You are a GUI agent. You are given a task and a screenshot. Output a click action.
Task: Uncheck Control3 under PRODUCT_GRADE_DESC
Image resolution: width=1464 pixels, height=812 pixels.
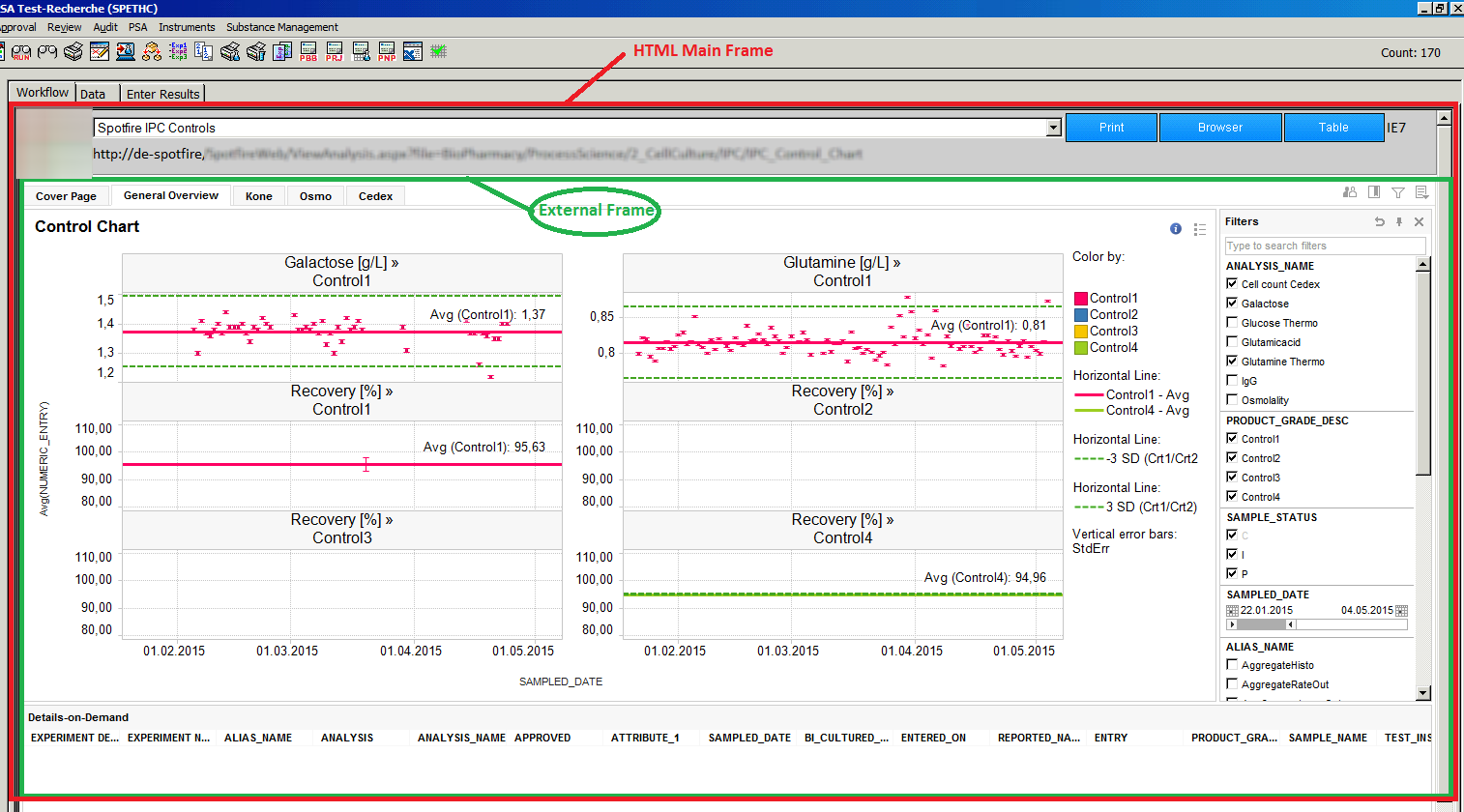pyautogui.click(x=1234, y=477)
